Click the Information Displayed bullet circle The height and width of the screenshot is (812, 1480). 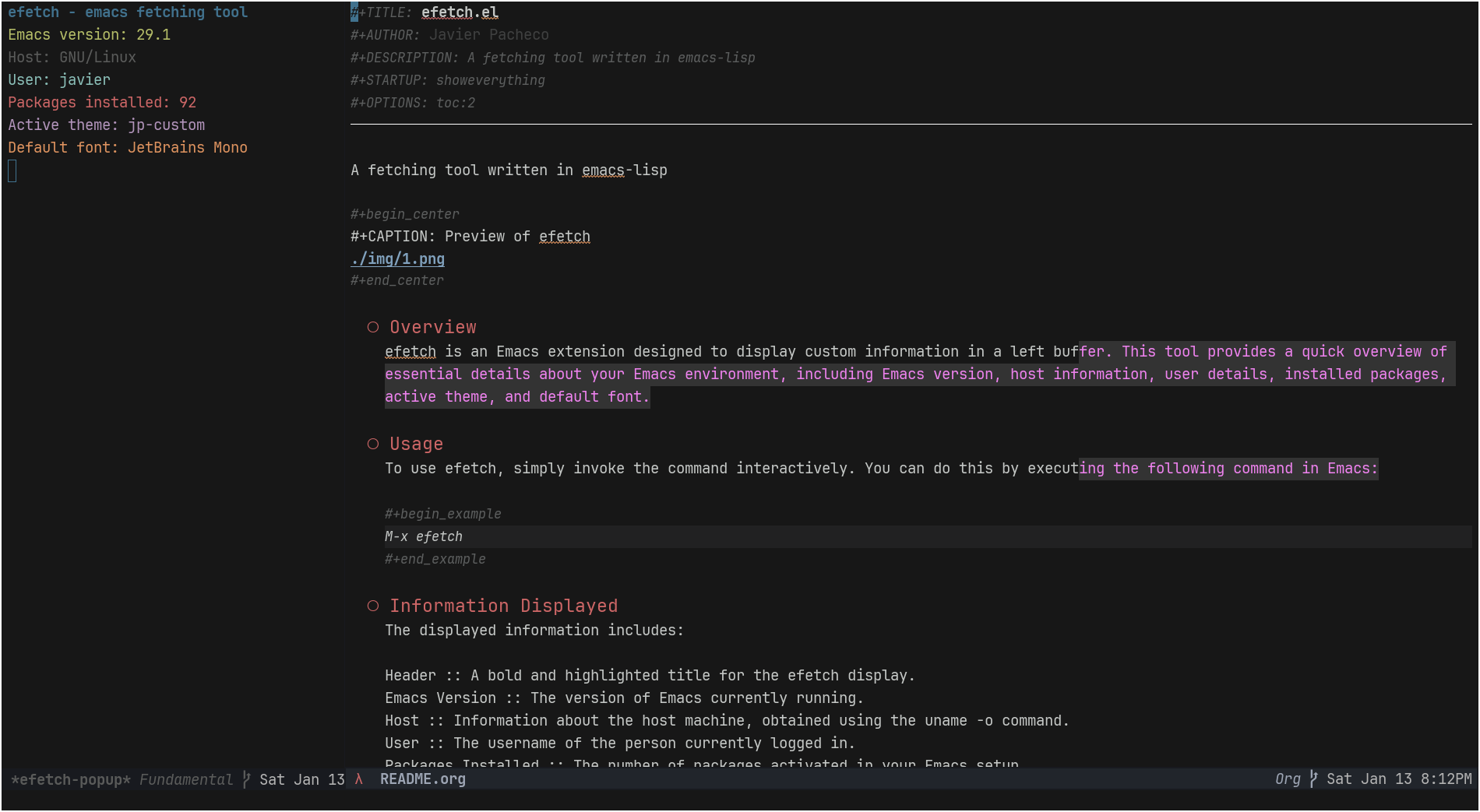click(373, 606)
